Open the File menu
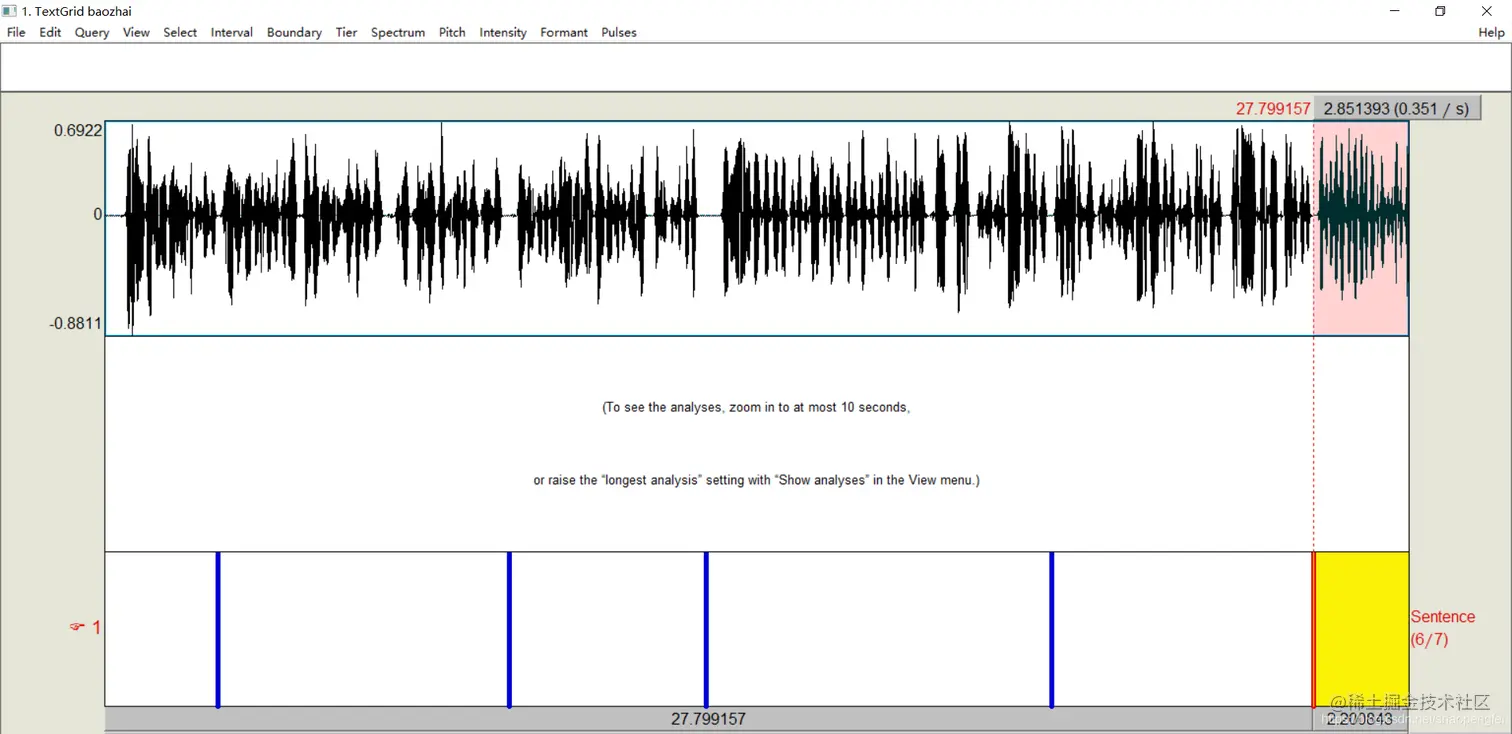This screenshot has height=734, width=1512. click(x=16, y=32)
